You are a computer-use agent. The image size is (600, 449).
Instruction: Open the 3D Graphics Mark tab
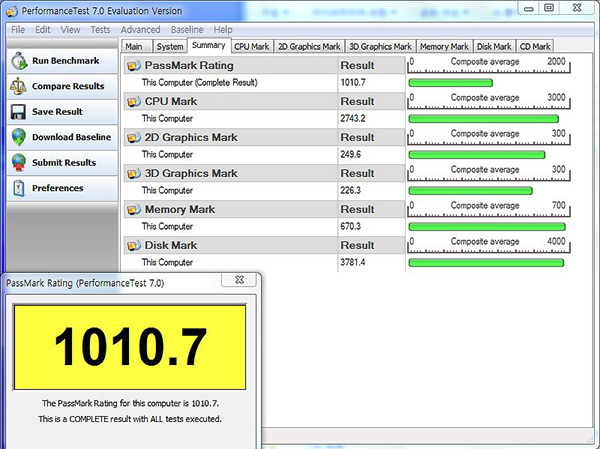click(x=380, y=46)
